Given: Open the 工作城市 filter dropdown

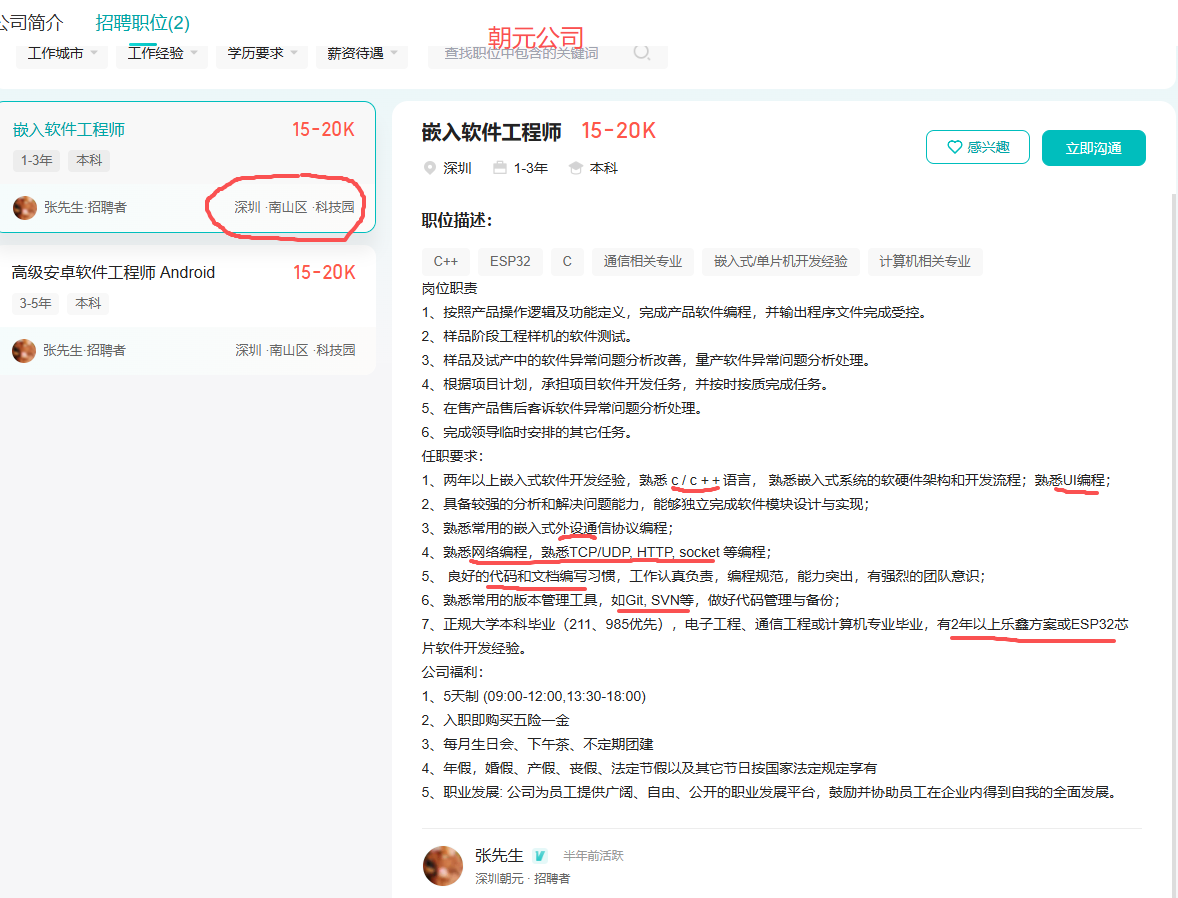Looking at the screenshot, I should click(62, 53).
